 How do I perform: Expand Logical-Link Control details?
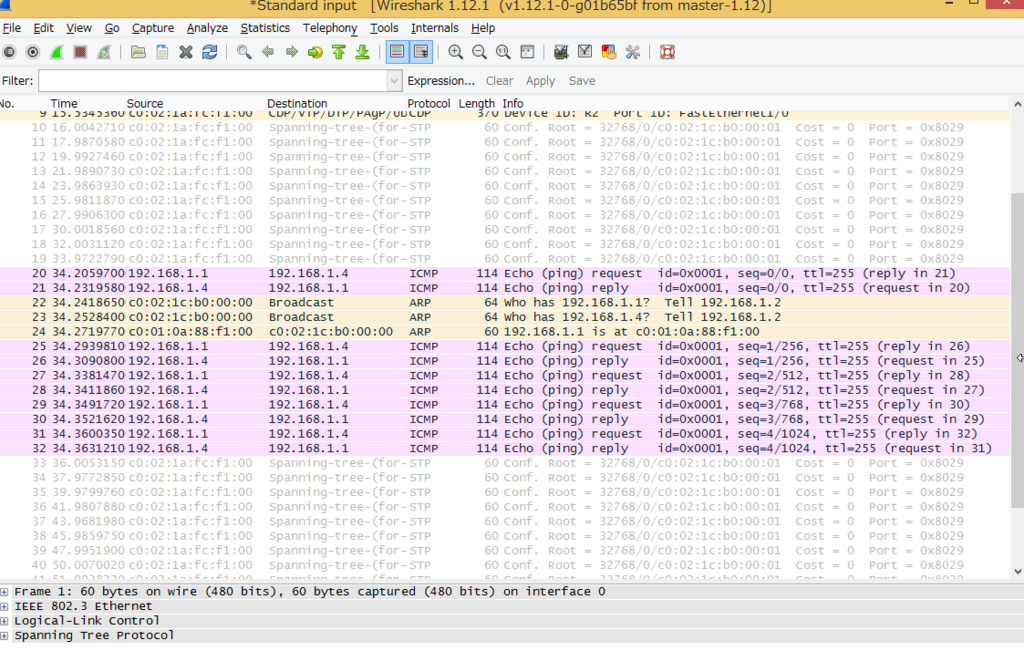click(5, 621)
